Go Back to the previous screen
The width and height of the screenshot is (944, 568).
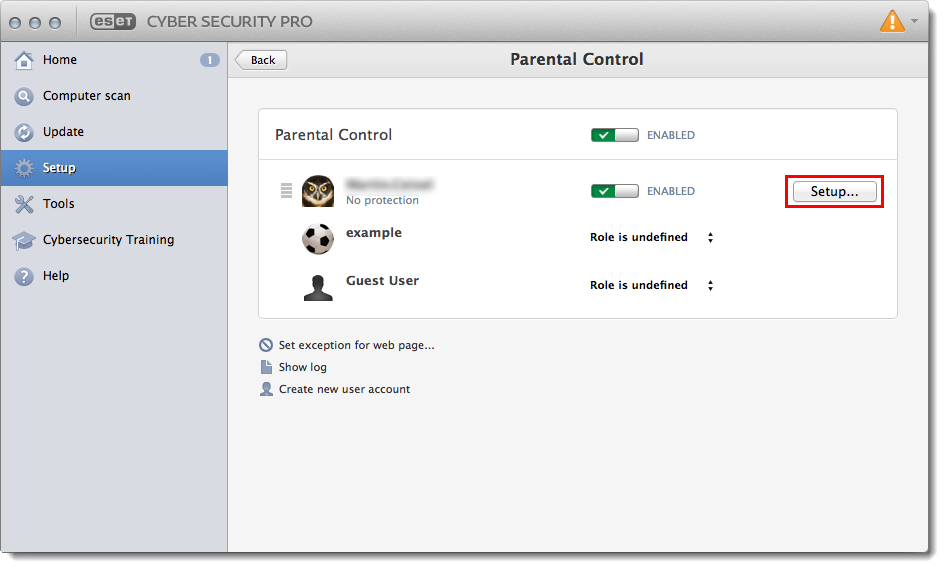pos(262,60)
